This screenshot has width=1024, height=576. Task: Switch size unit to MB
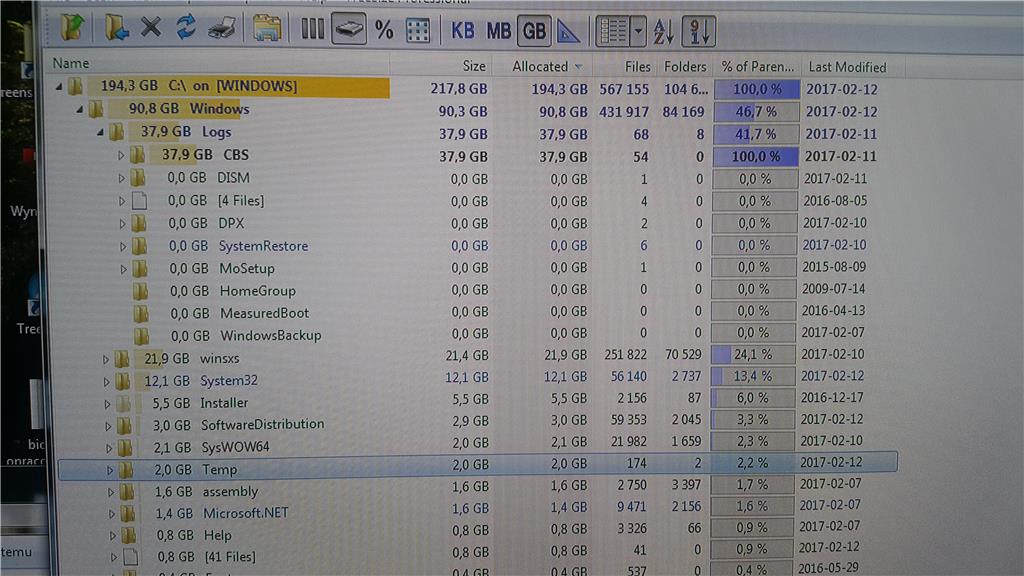tap(498, 31)
